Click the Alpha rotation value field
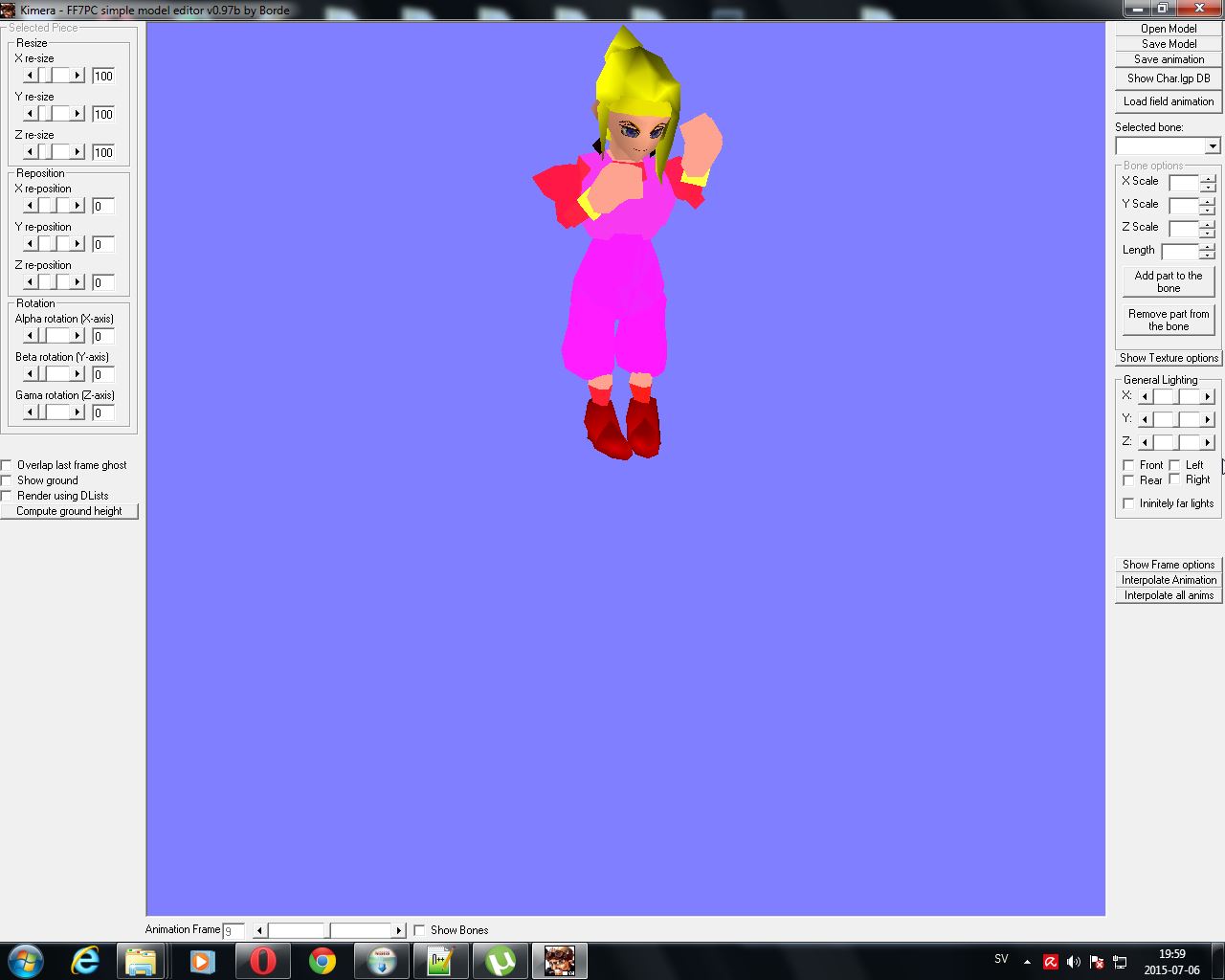Viewport: 1225px width, 980px height. pyautogui.click(x=103, y=336)
